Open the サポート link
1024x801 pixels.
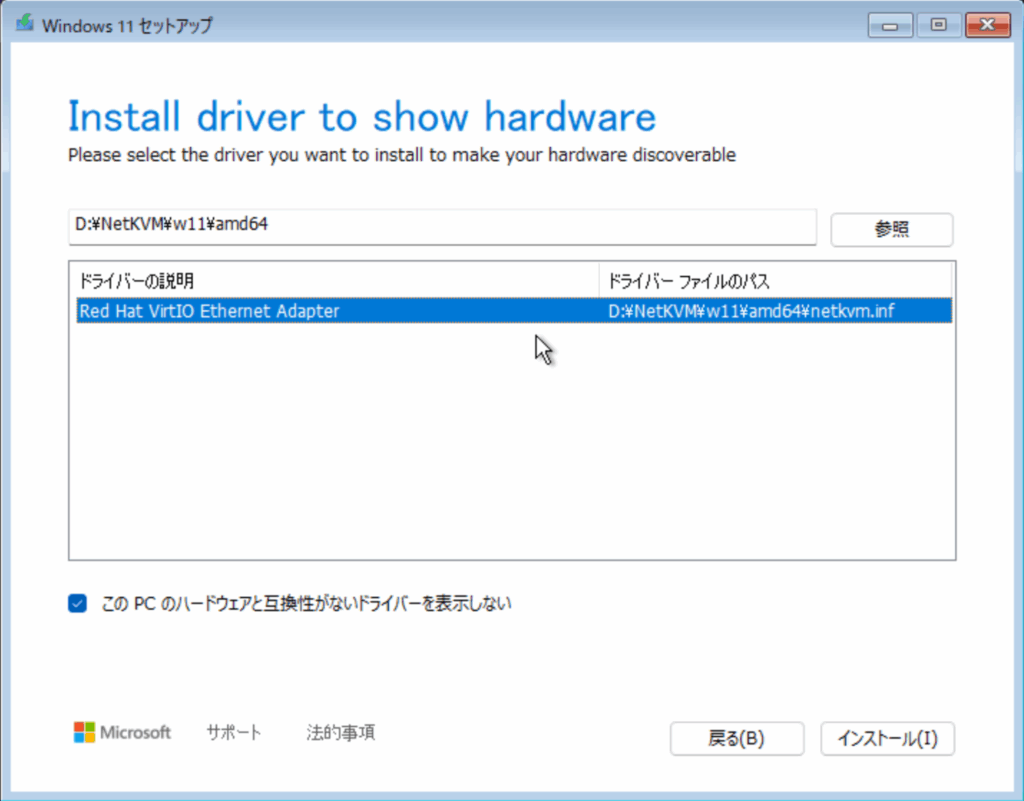pos(234,733)
